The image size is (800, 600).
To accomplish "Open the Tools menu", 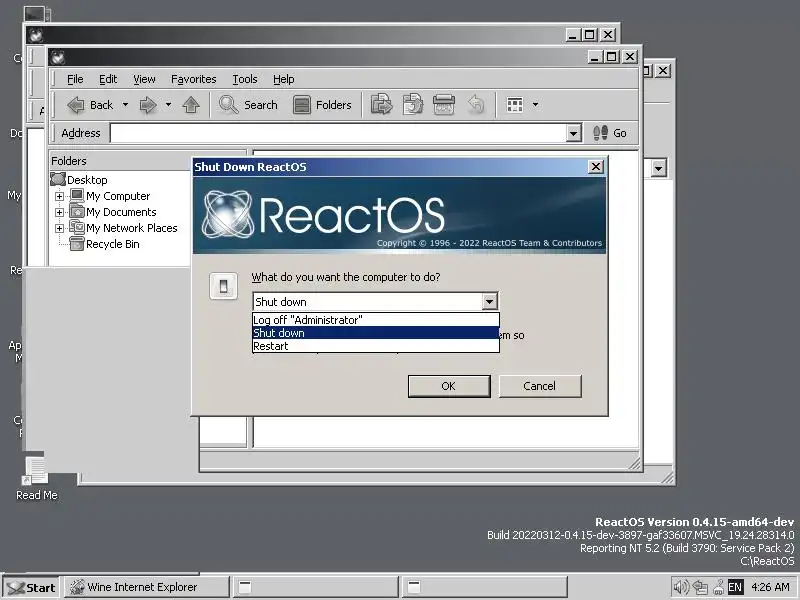I will (245, 79).
